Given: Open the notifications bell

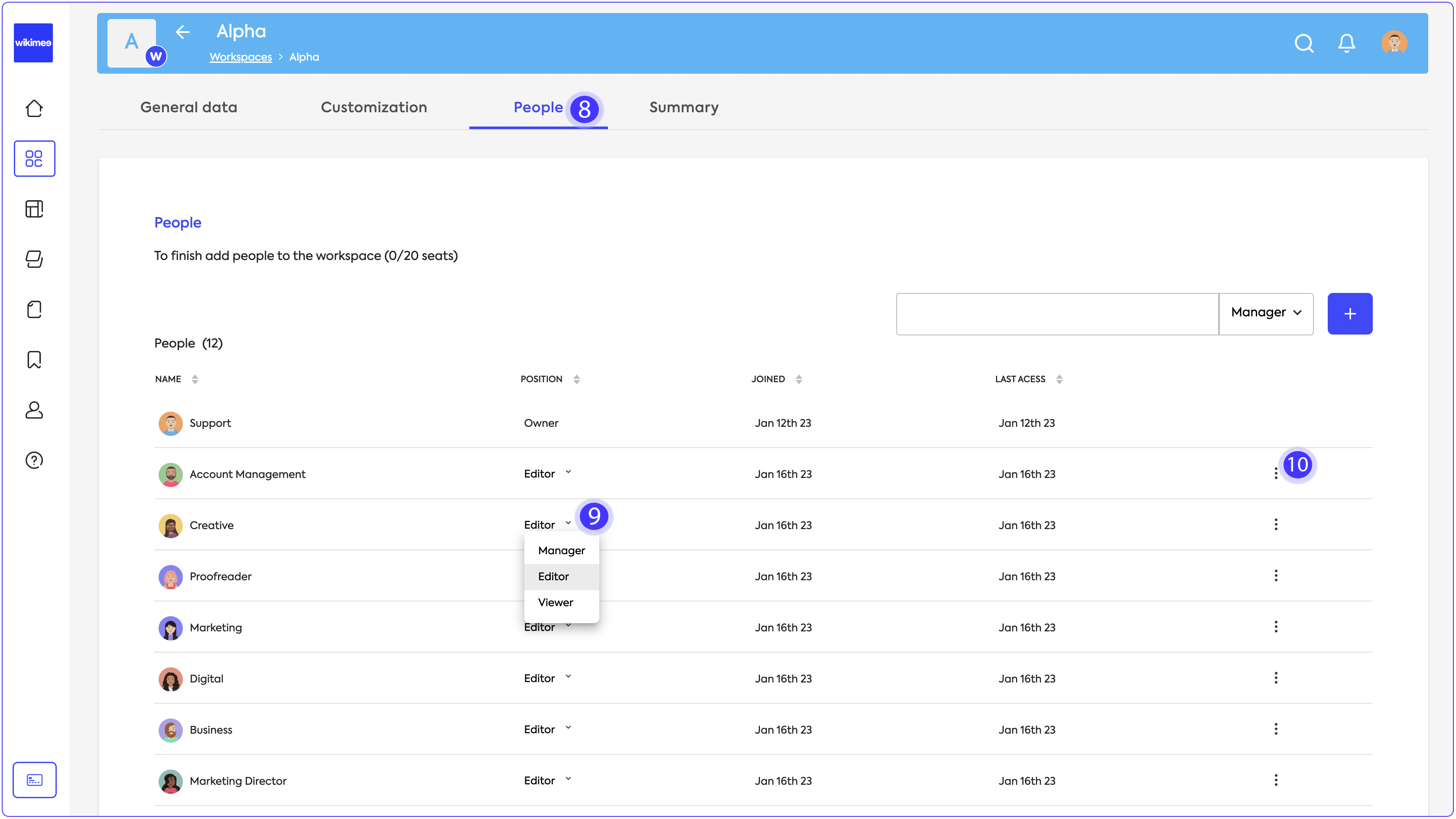Looking at the screenshot, I should pos(1346,43).
